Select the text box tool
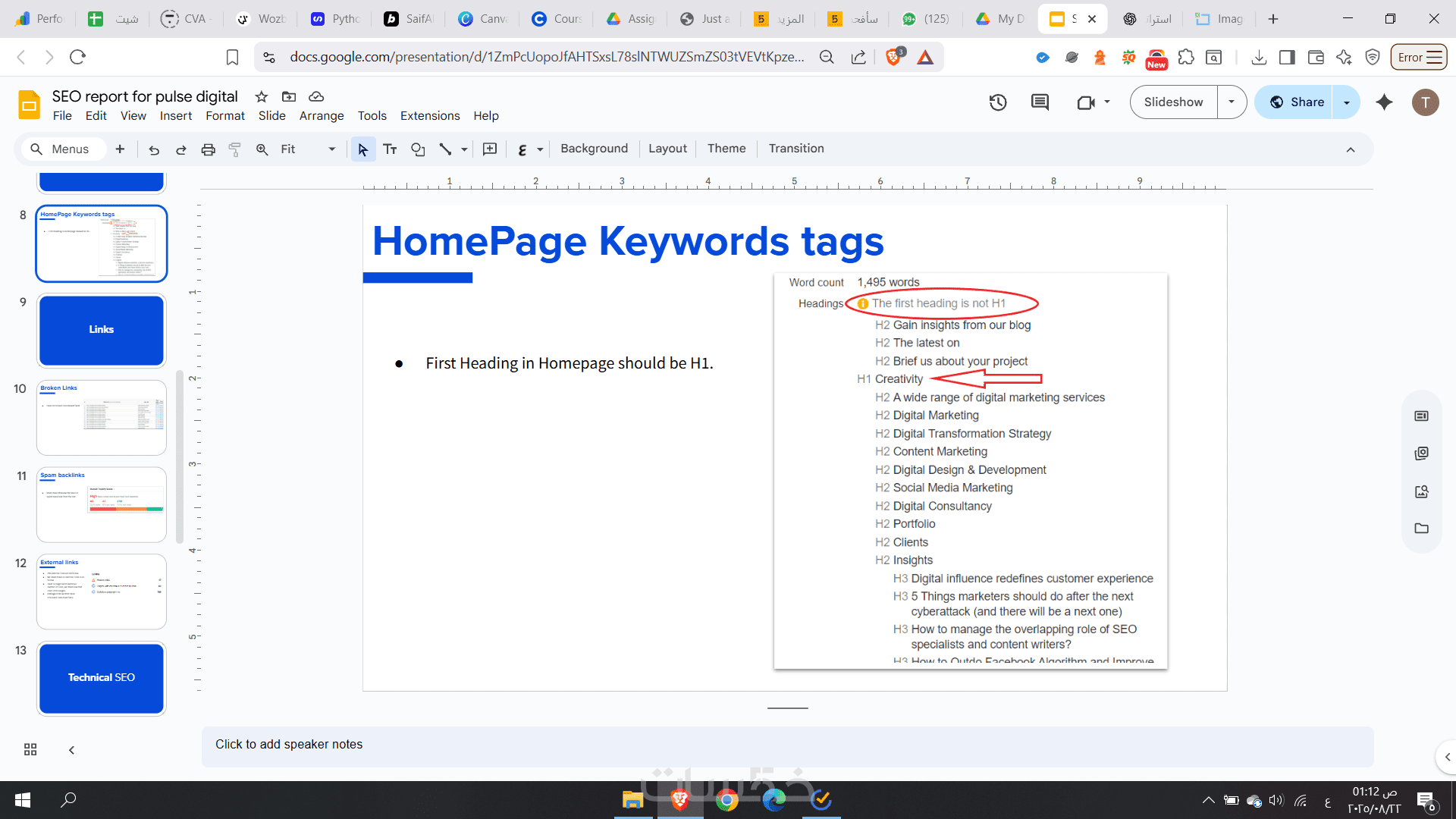 pos(390,149)
